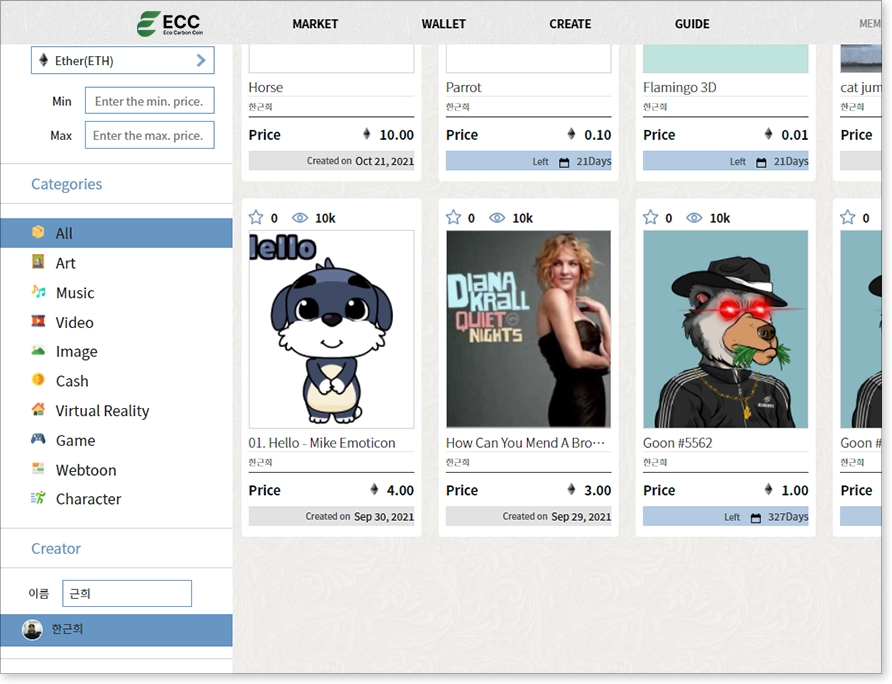Favorite Goon #5562 with star icon

[x=651, y=217]
